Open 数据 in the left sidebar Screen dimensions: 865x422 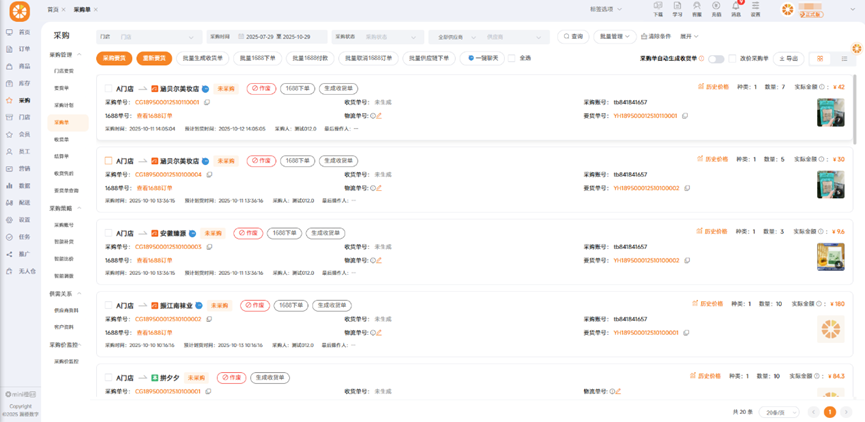pyautogui.click(x=17, y=185)
